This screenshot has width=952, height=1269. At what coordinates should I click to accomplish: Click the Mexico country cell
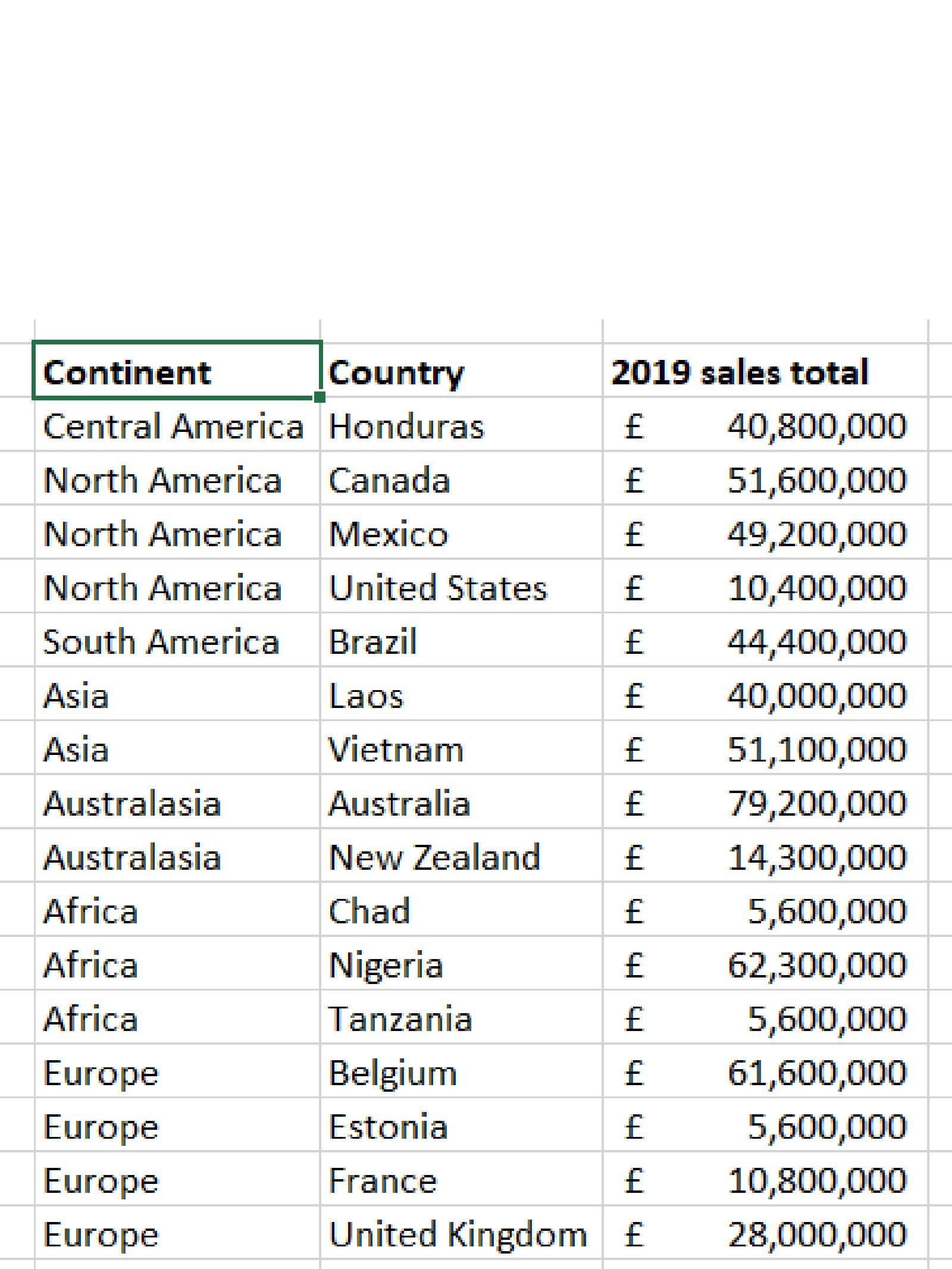(461, 534)
